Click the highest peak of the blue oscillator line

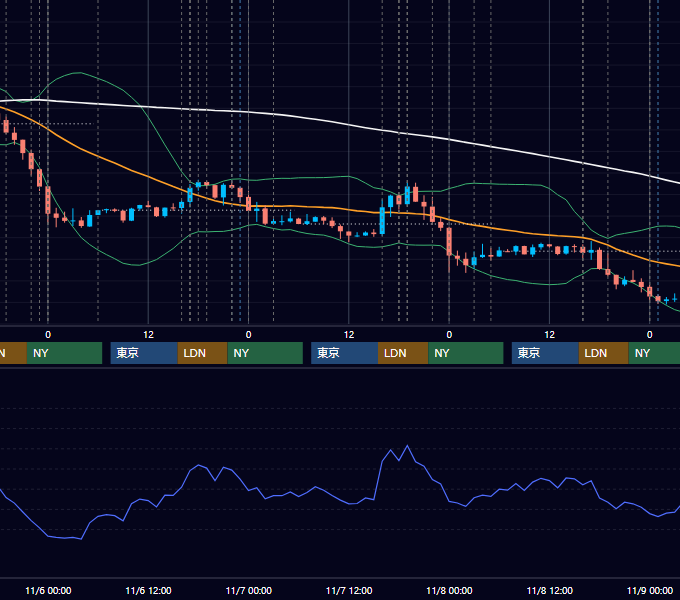pos(407,446)
